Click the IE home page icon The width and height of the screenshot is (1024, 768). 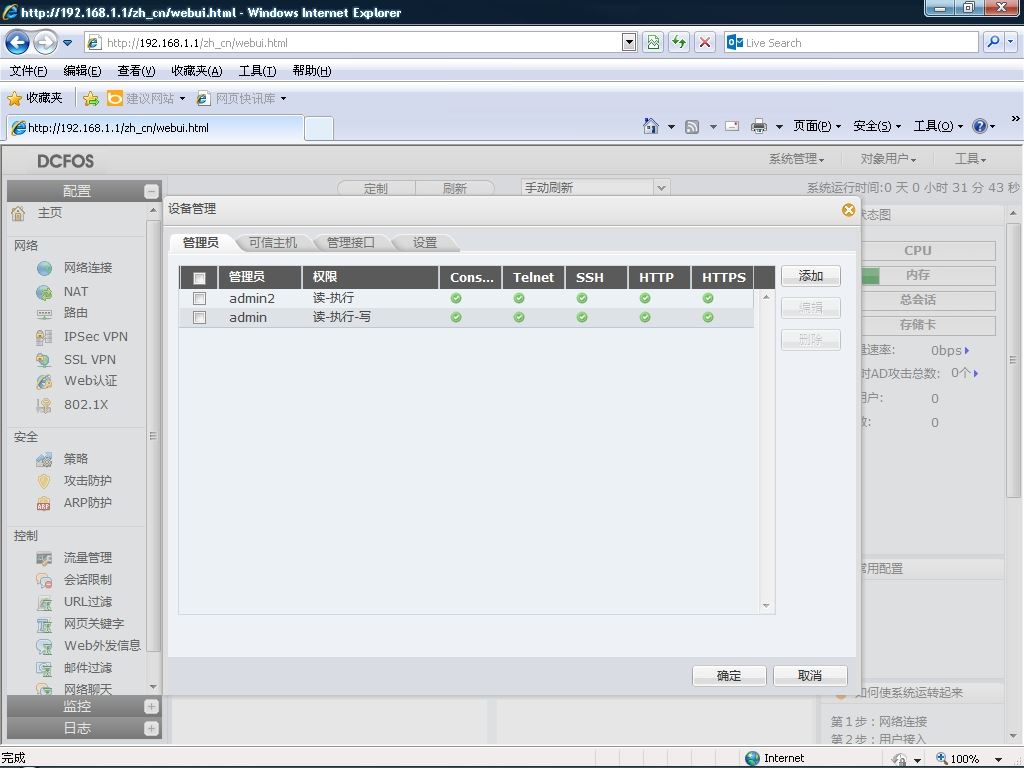pos(650,126)
